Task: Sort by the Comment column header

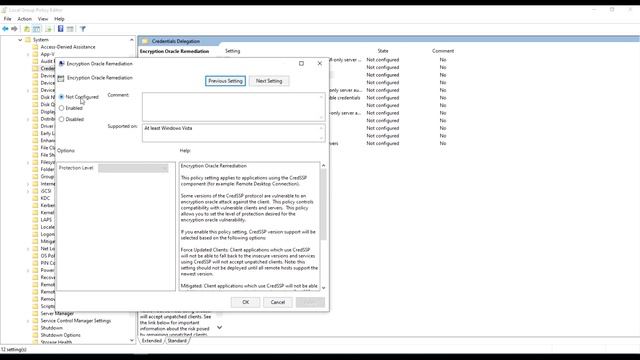Action: tap(443, 51)
